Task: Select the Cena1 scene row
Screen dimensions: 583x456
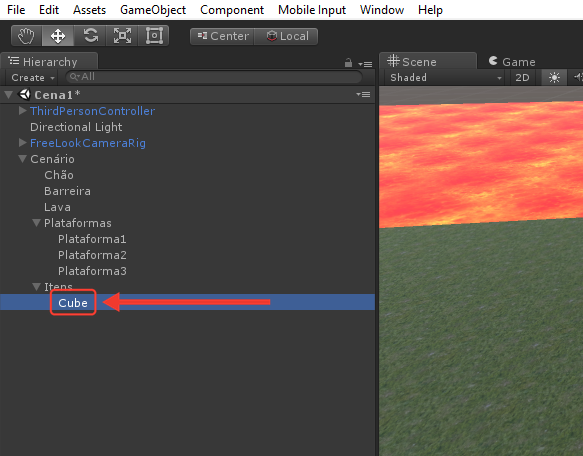Action: [187, 95]
